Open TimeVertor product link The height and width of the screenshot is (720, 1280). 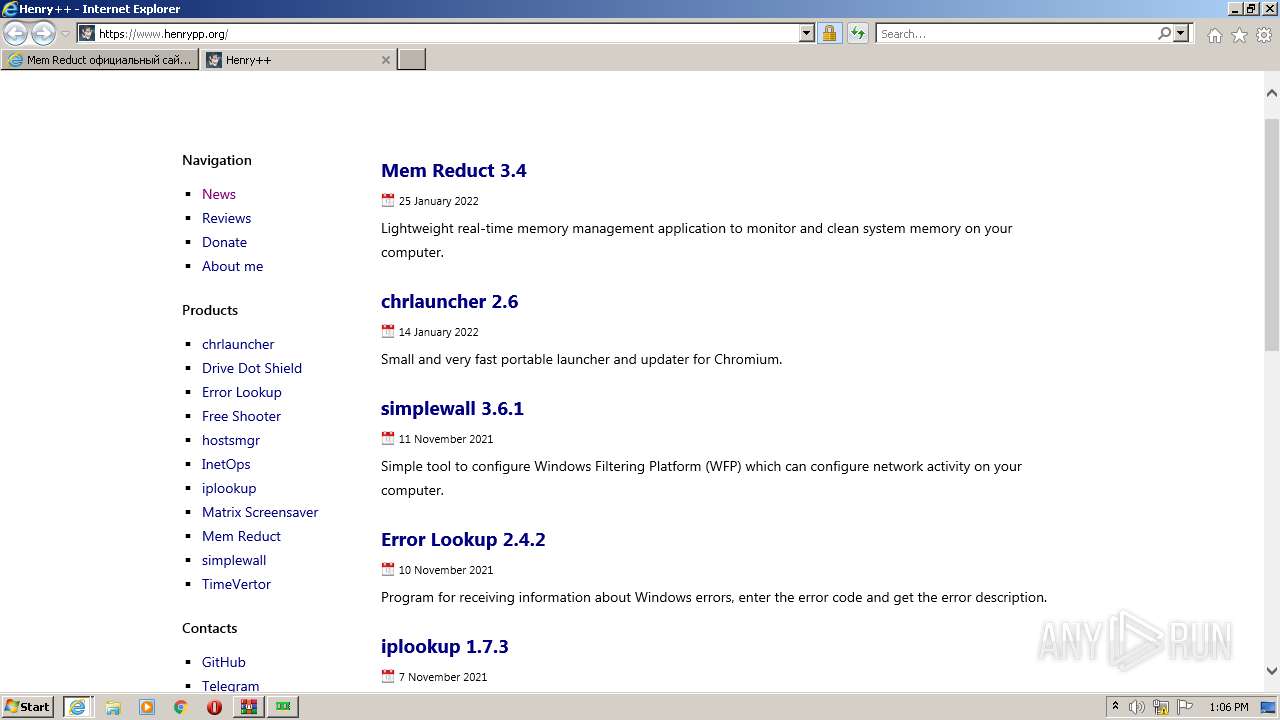pos(236,584)
